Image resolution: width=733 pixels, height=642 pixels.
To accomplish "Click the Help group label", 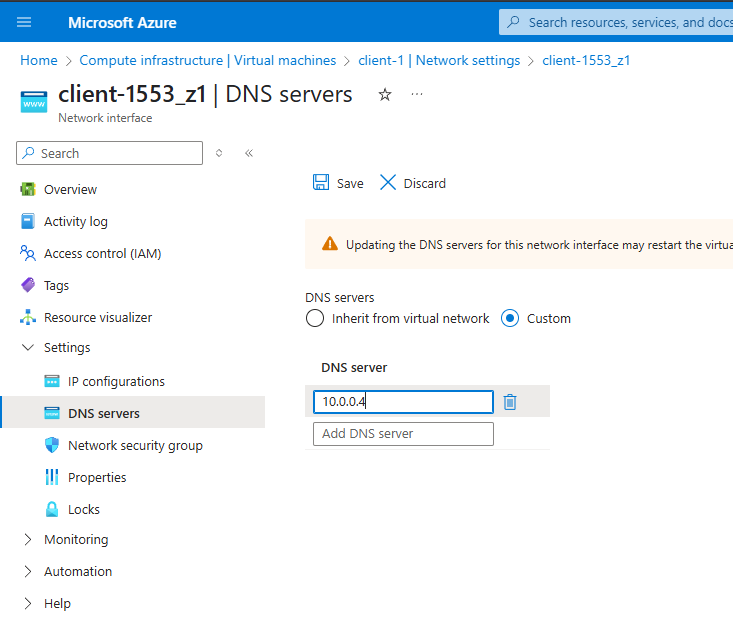I will tap(57, 604).
